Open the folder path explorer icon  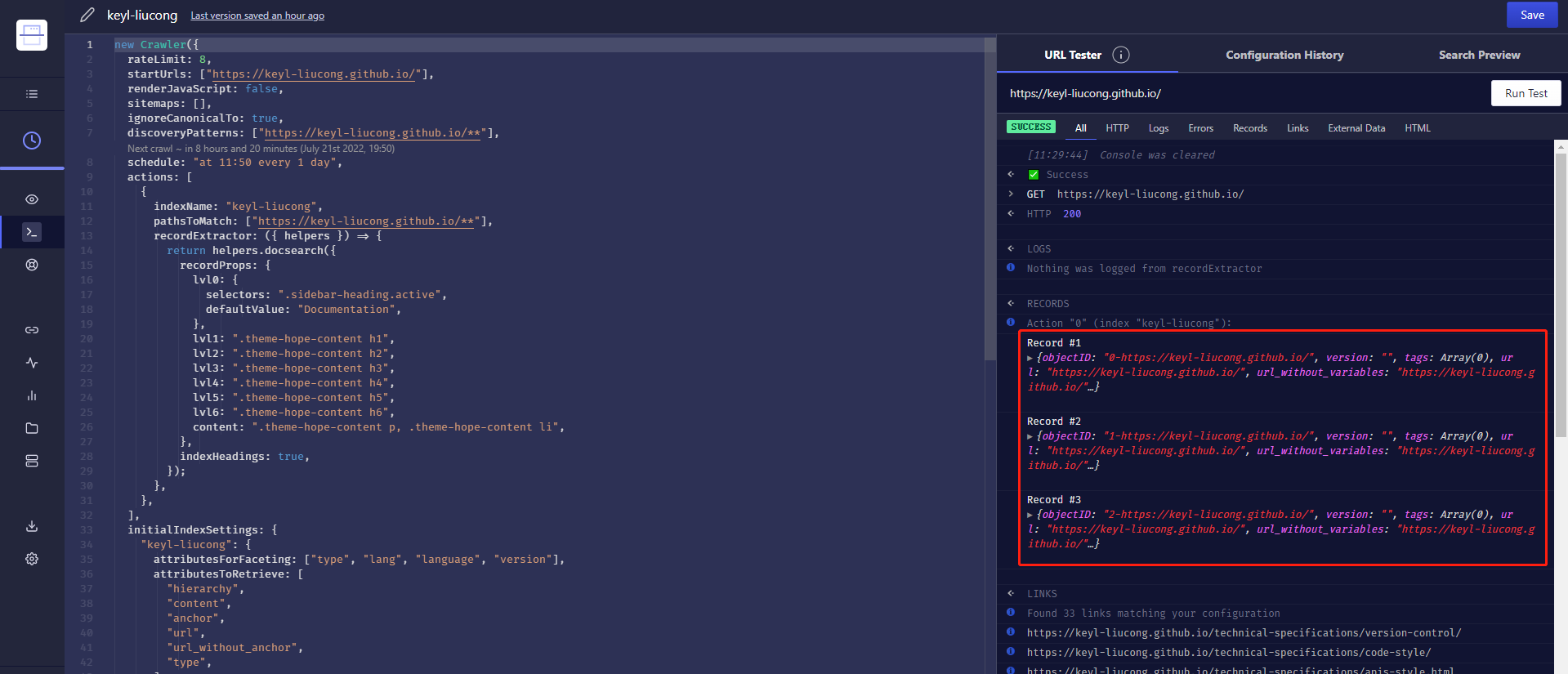[32, 428]
